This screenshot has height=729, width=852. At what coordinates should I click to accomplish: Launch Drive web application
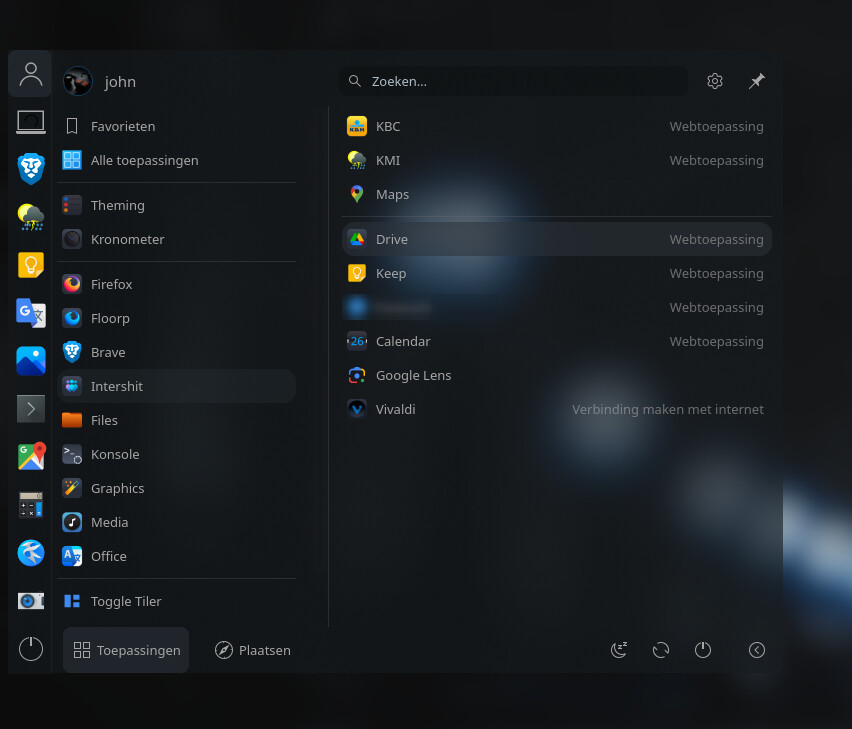556,239
